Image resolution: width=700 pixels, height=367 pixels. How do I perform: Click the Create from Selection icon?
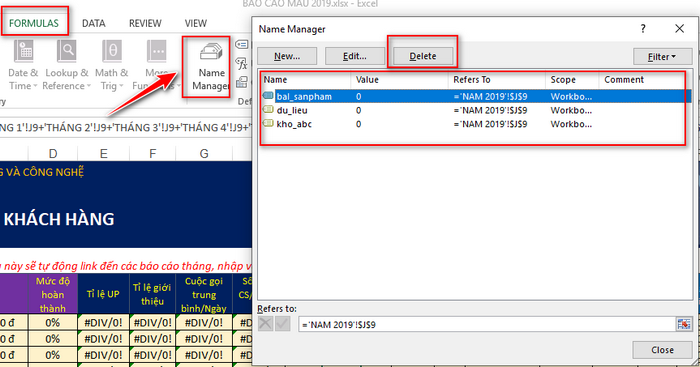click(x=242, y=82)
